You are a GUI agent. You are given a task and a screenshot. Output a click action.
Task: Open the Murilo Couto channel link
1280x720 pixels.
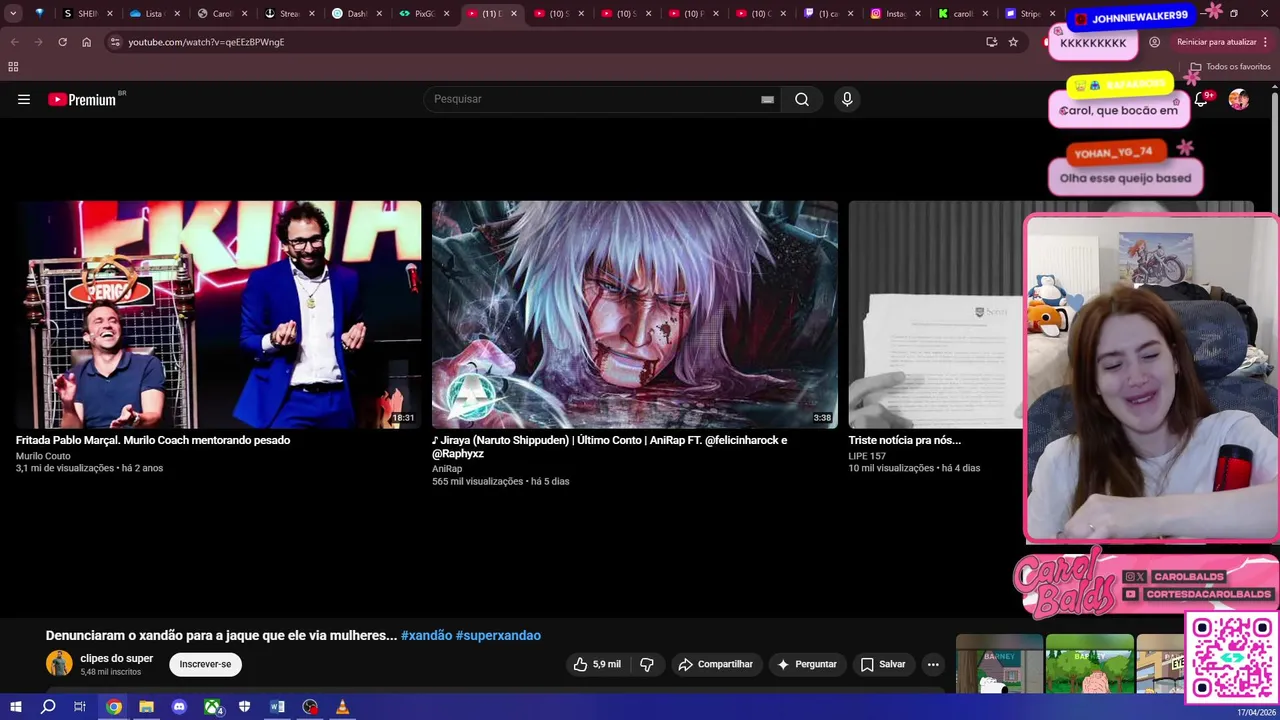tap(43, 456)
